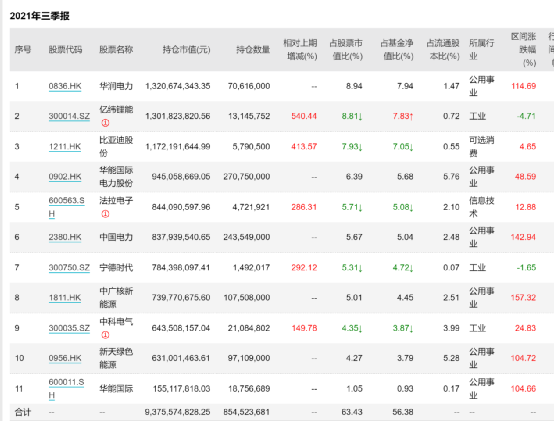Open stock code link 1211.HK
This screenshot has width=554, height=421.
click(x=65, y=147)
